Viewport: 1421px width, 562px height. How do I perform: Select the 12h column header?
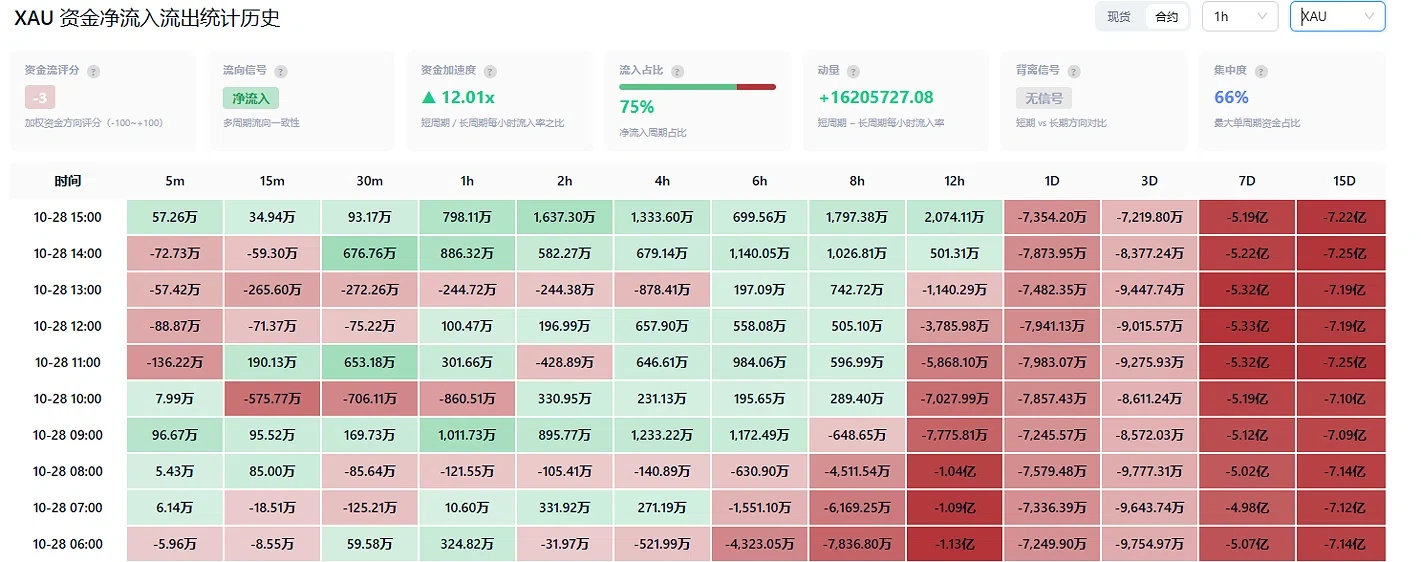click(955, 181)
